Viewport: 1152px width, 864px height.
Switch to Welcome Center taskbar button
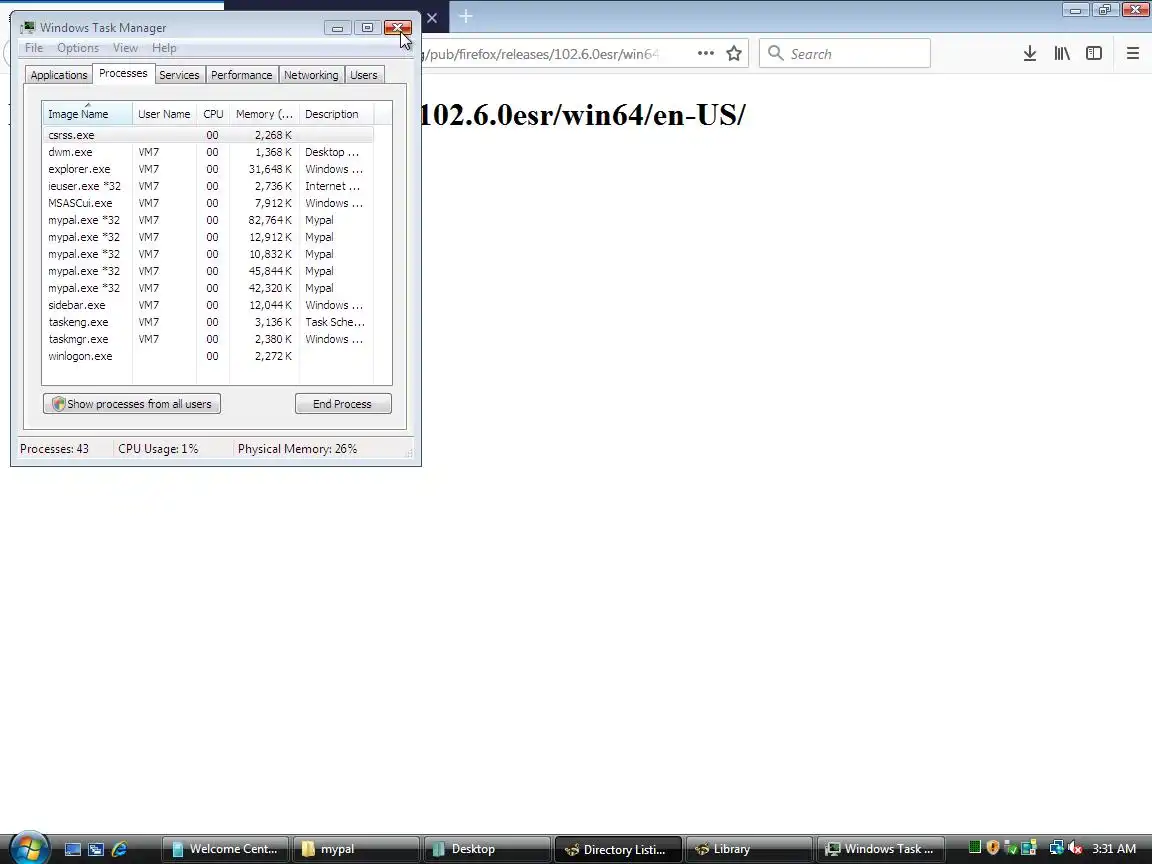point(225,849)
